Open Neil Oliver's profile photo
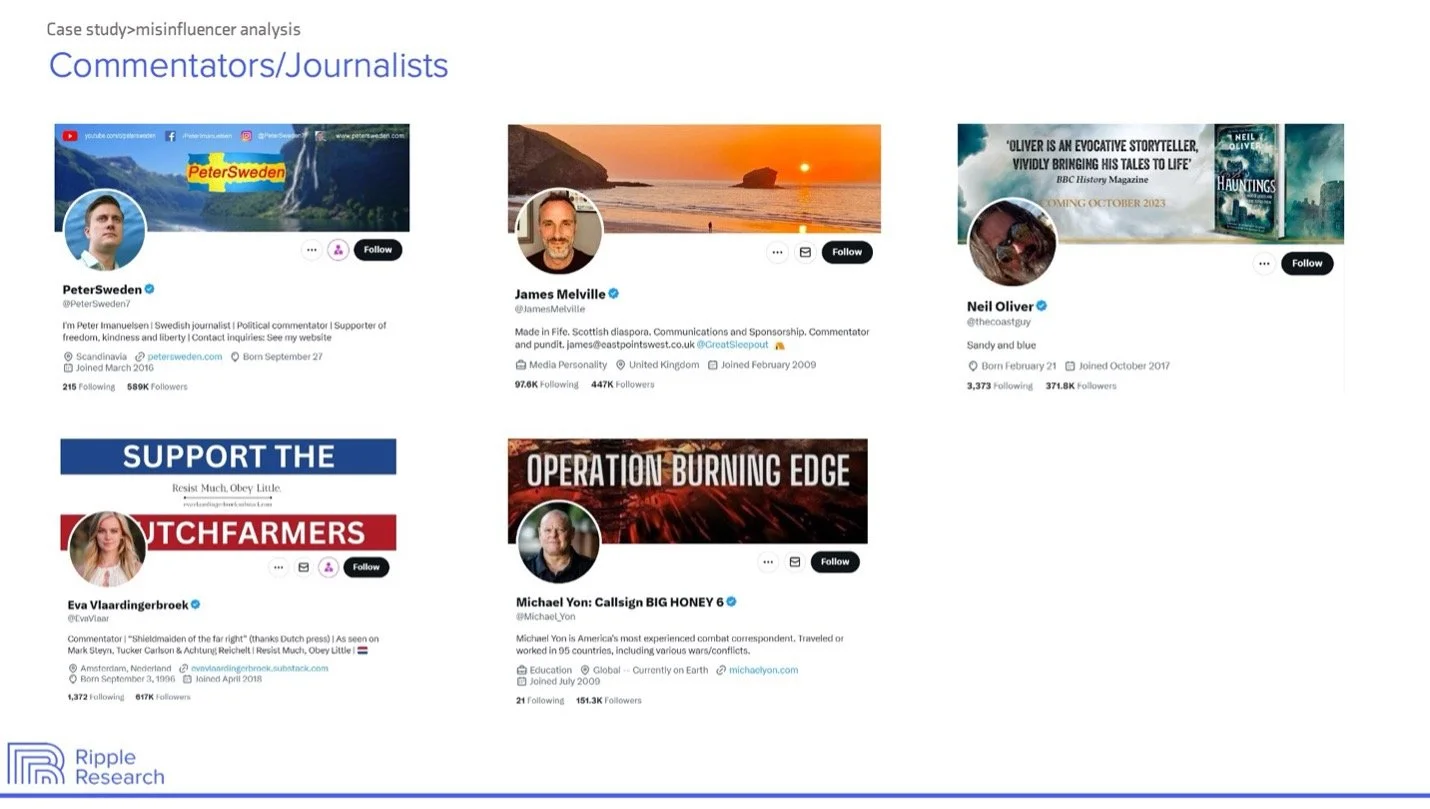Screen dimensions: 1430x809 (1012, 242)
